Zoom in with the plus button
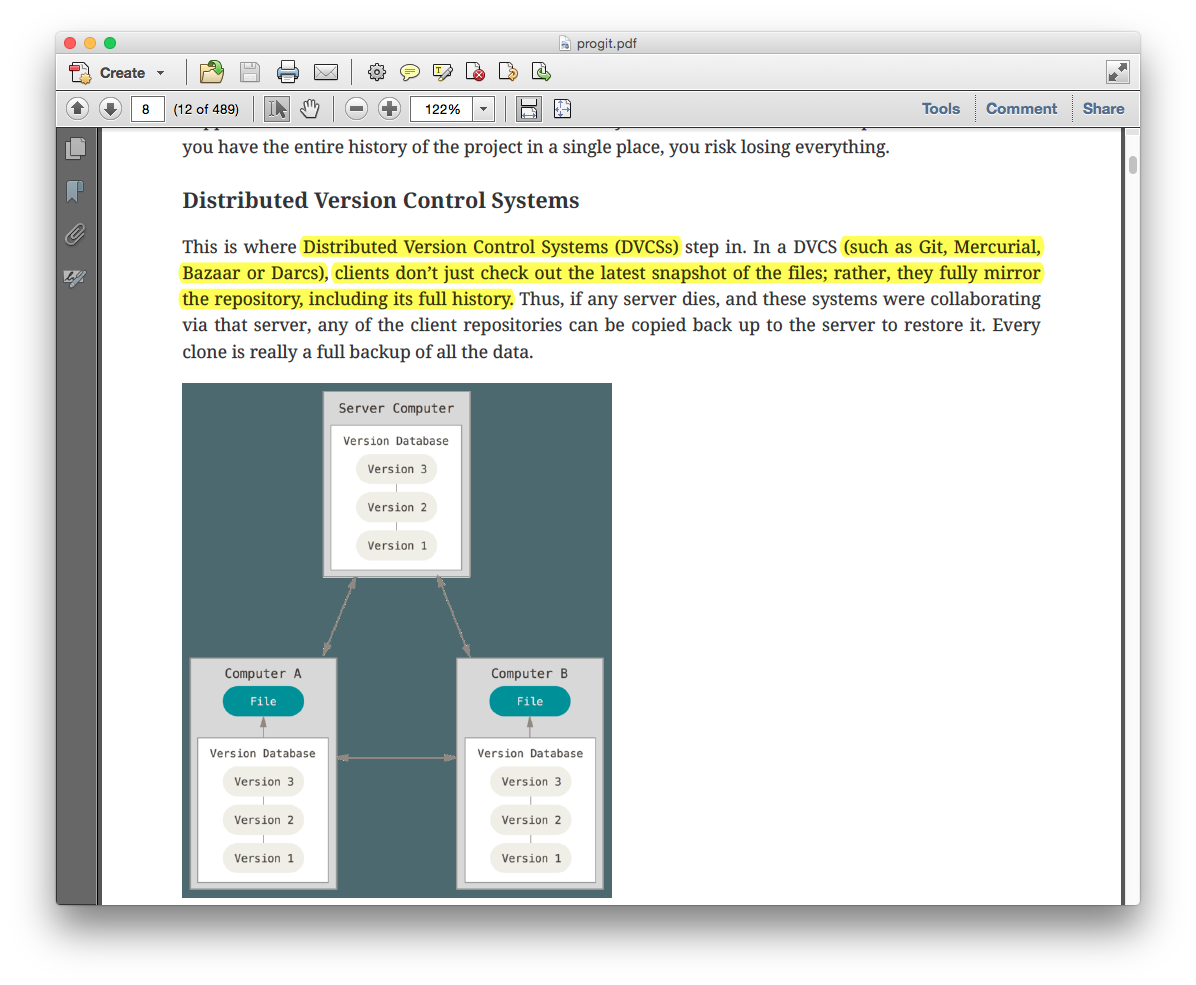The width and height of the screenshot is (1196, 985). coord(389,109)
